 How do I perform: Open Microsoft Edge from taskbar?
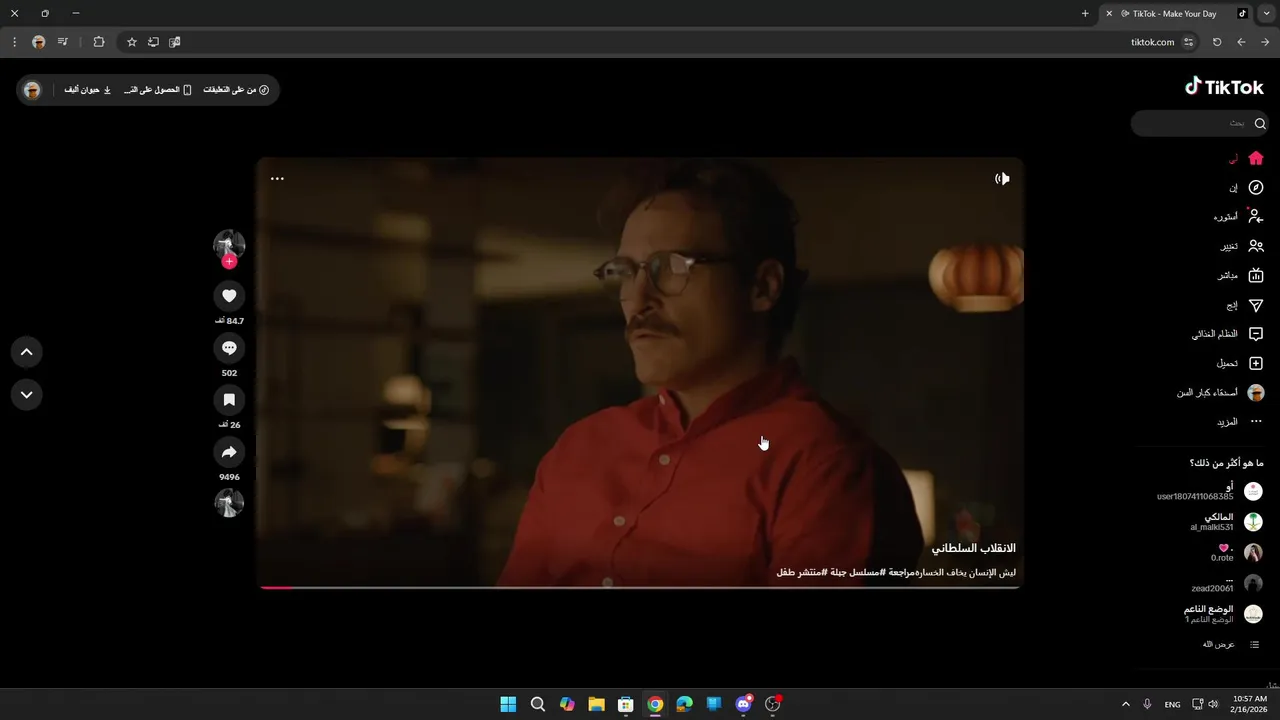pos(684,704)
